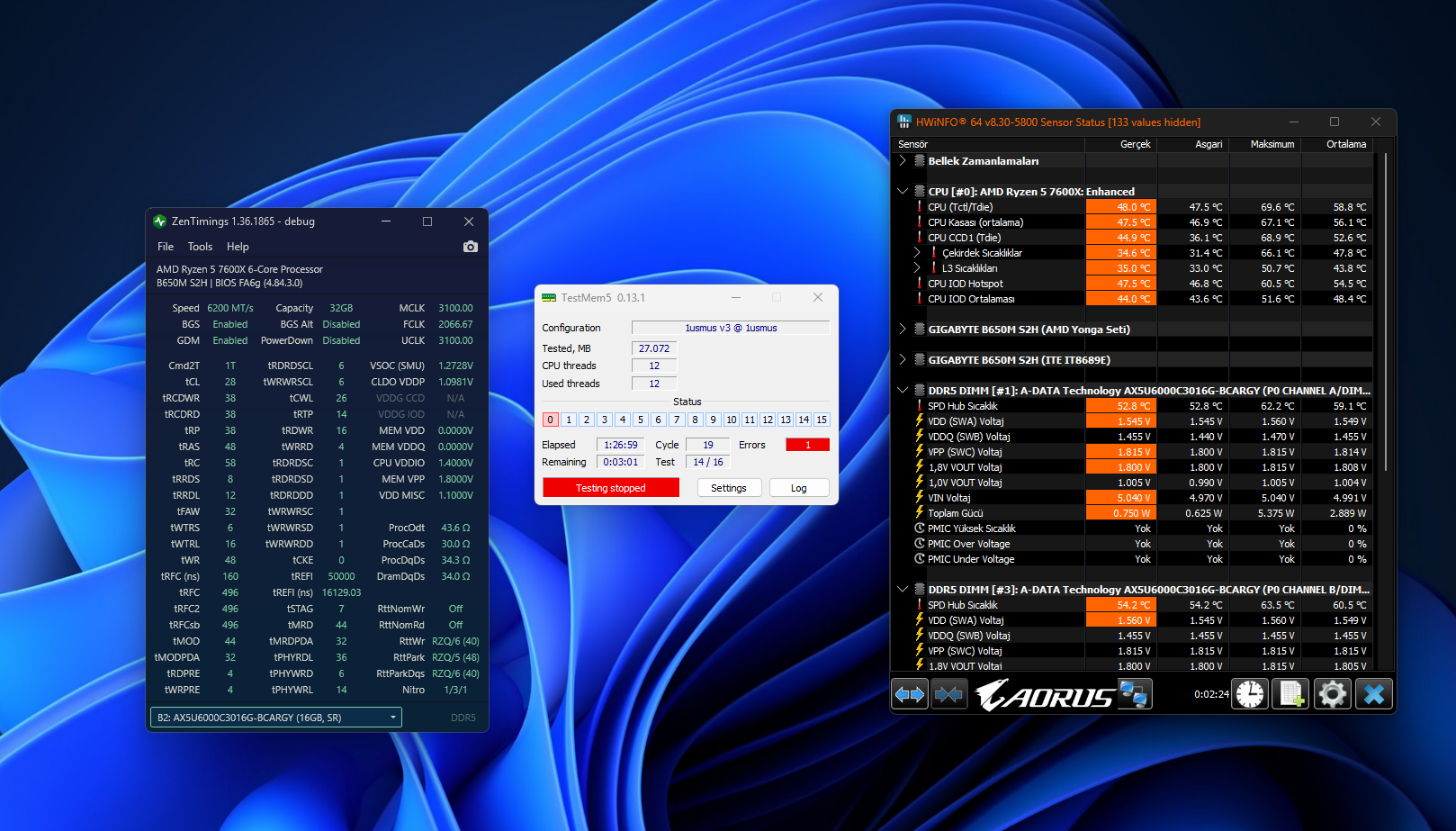
Task: Click HWiNFO's inward-pointing collapse arrows button
Action: 948,694
